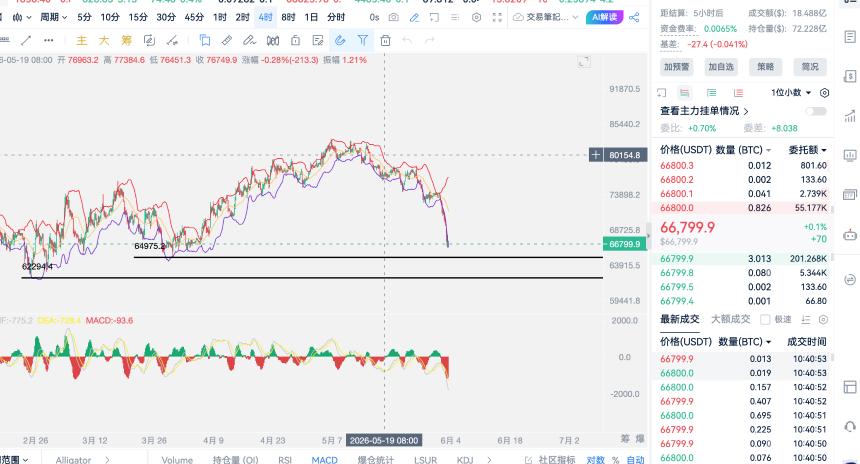Open order book settings hexagon icon
This screenshot has width=860, height=464.
coord(824,93)
